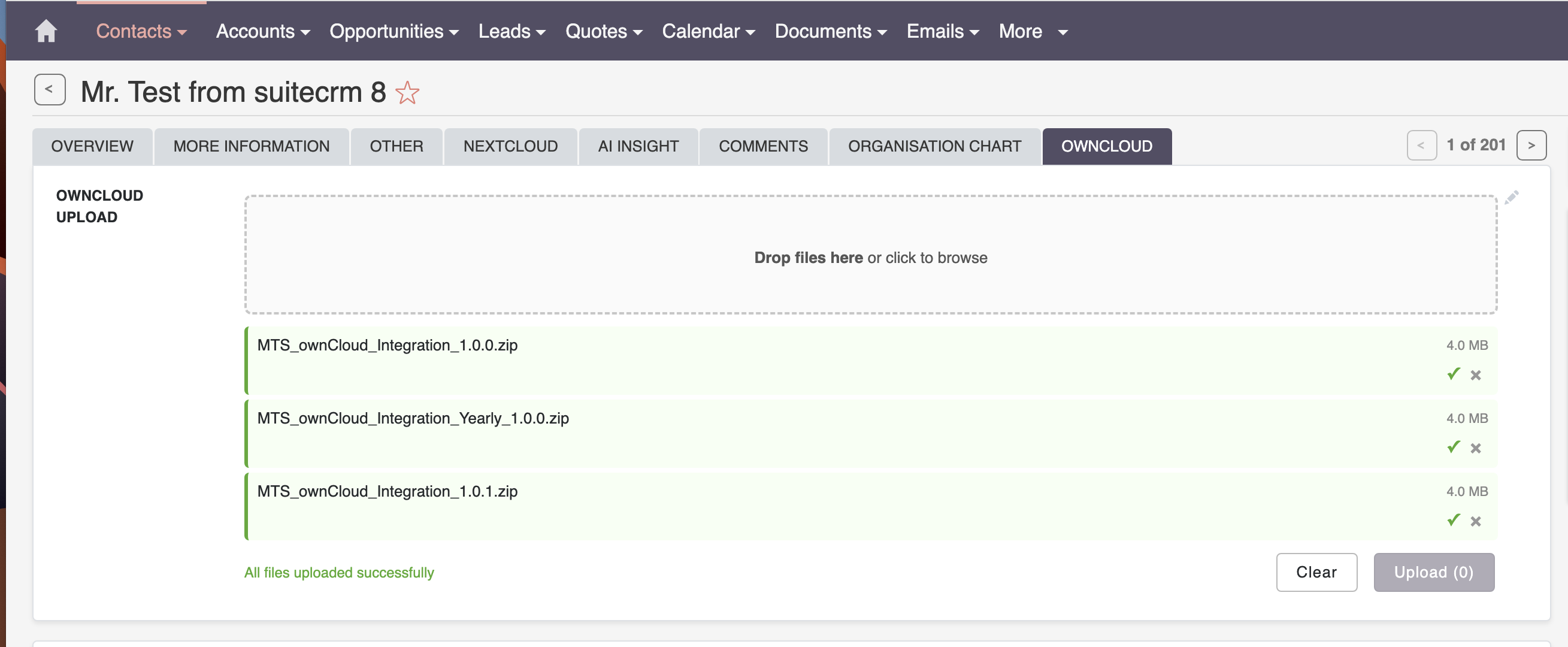
Task: Switch to the NEXTCLOUD tab
Action: [x=511, y=146]
